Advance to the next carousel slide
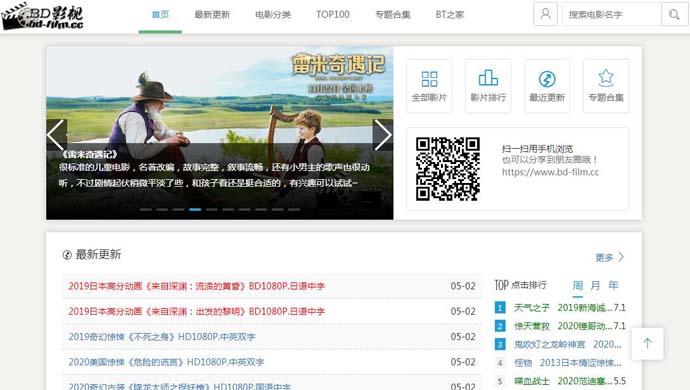Screen dimensions: 690x390 click(382, 135)
